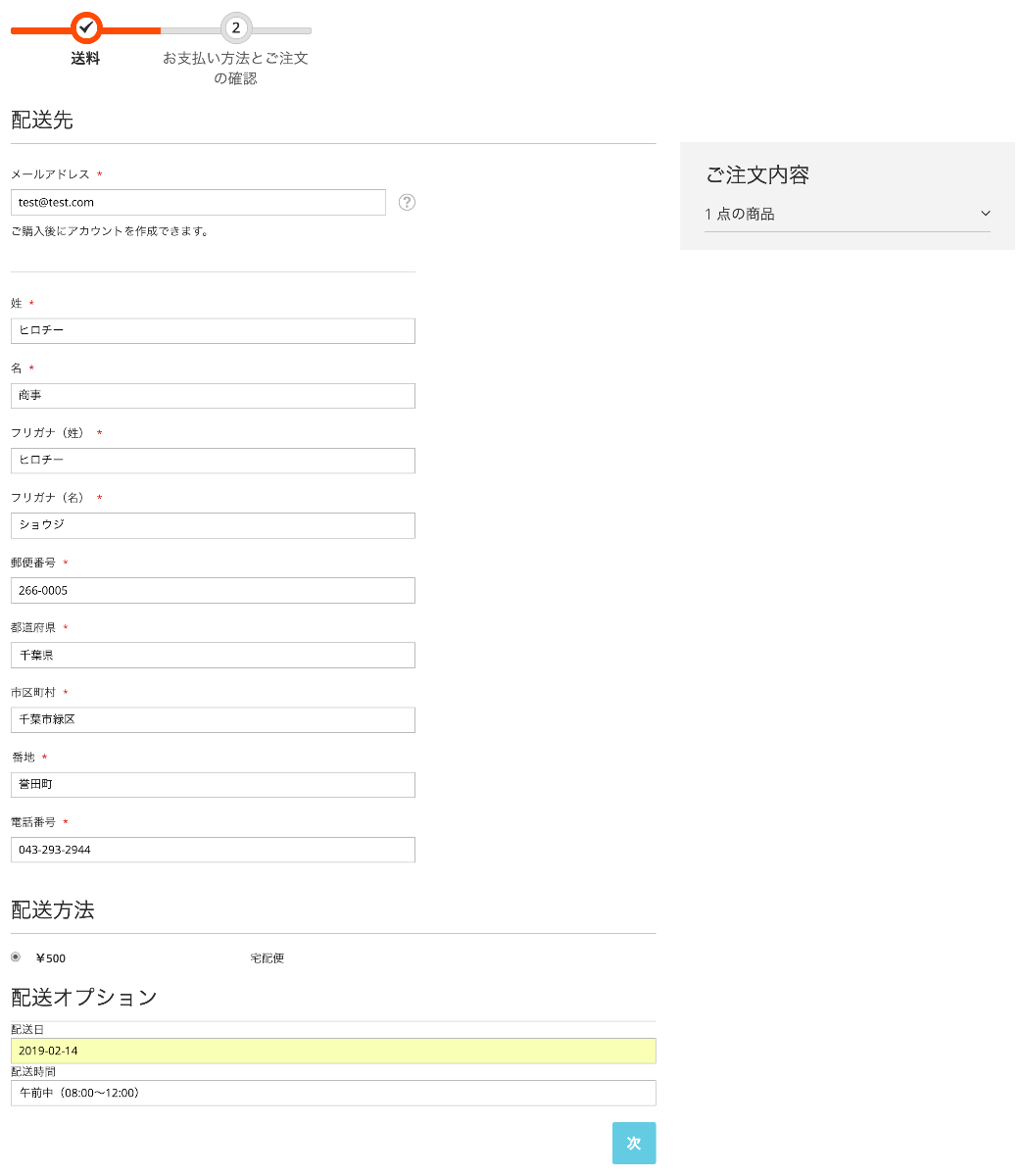Click the email help question mark icon

(408, 203)
